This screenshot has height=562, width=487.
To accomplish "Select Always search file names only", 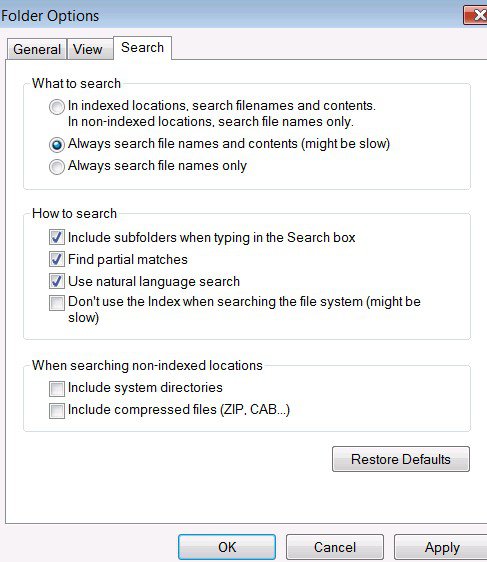I will click(57, 167).
